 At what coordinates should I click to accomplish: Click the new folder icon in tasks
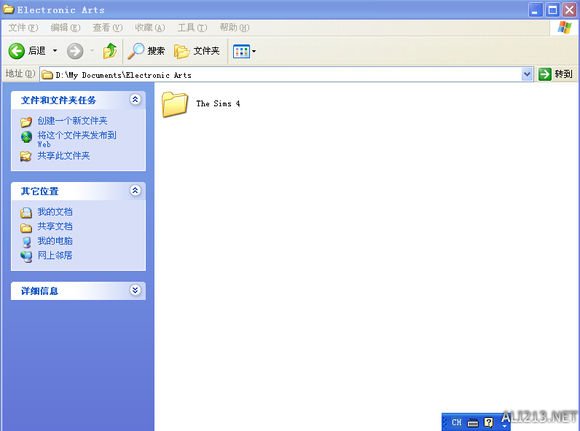click(26, 121)
